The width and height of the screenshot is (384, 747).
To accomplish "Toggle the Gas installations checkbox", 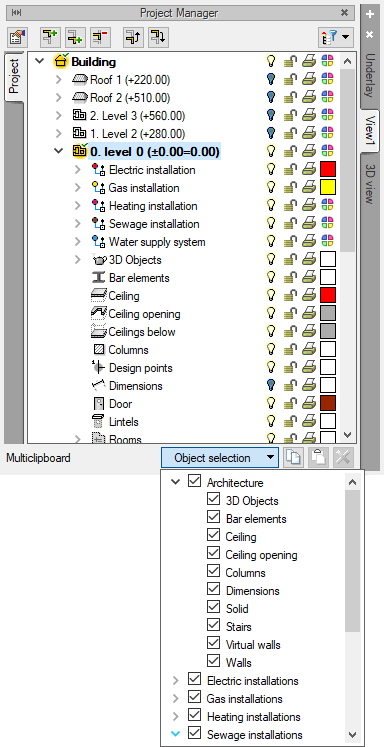I will point(194,698).
